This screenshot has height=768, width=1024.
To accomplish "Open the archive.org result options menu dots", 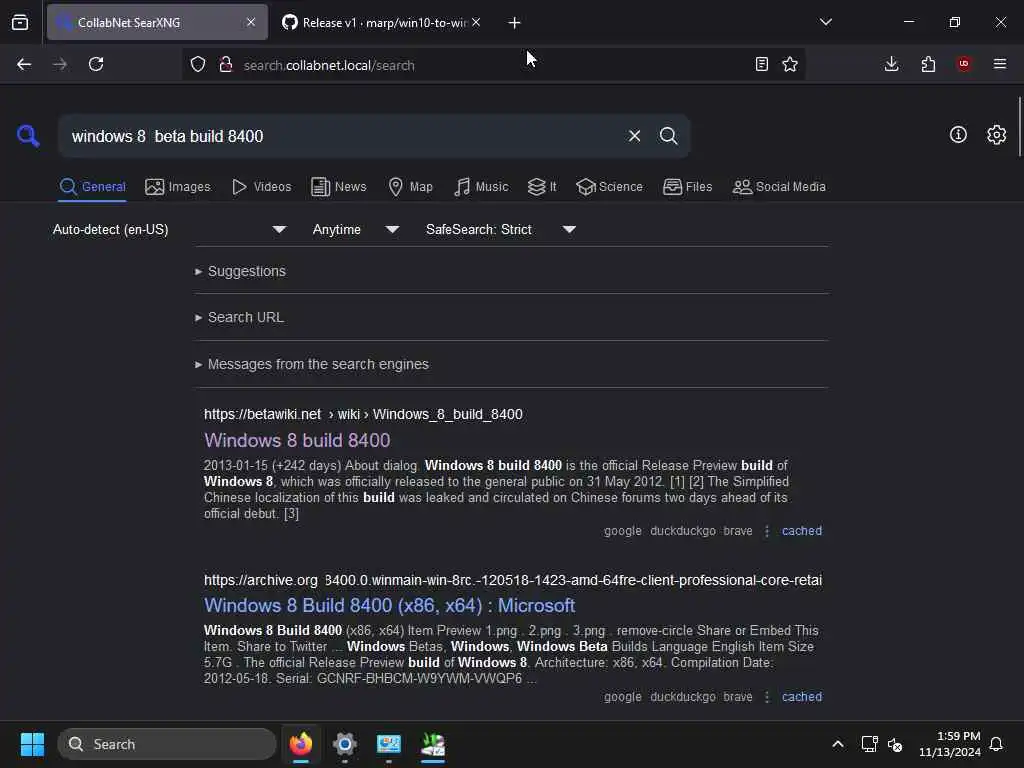I will pyautogui.click(x=767, y=697).
